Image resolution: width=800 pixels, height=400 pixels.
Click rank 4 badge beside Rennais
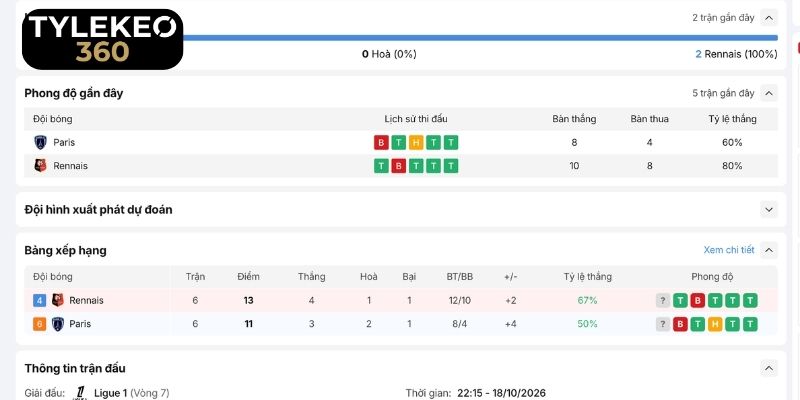click(39, 301)
